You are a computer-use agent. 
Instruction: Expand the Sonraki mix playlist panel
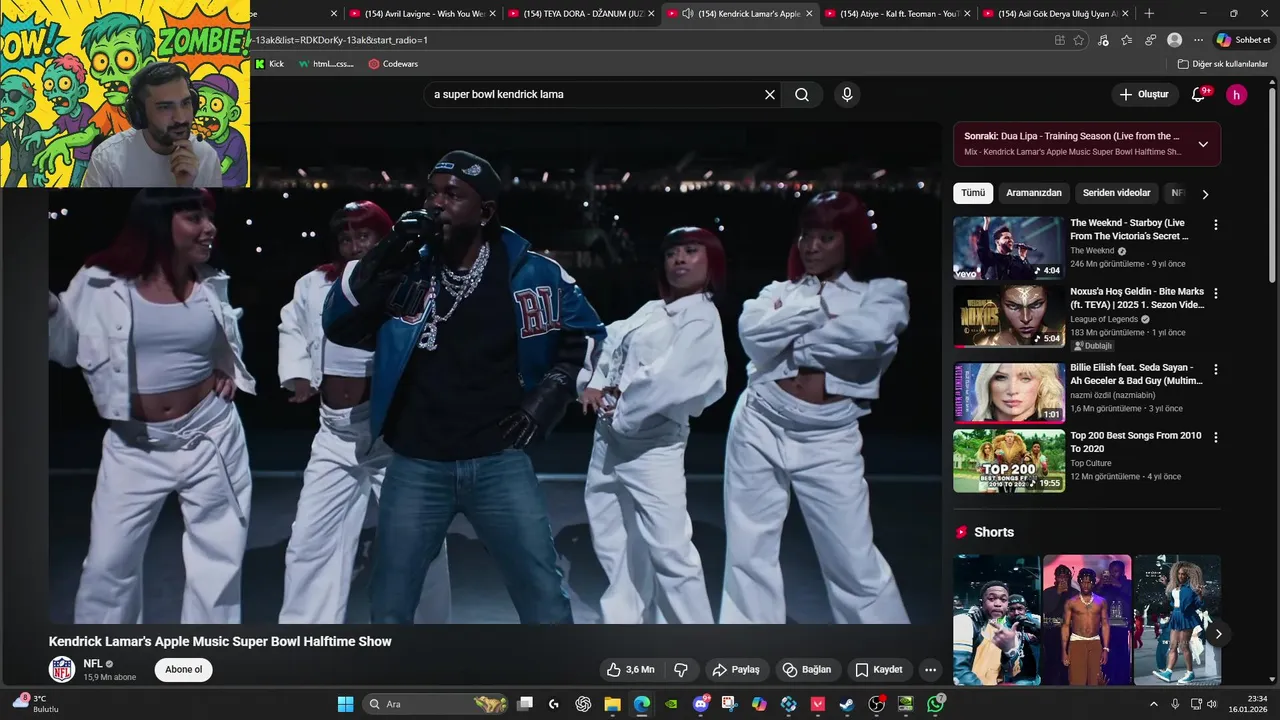point(1203,144)
